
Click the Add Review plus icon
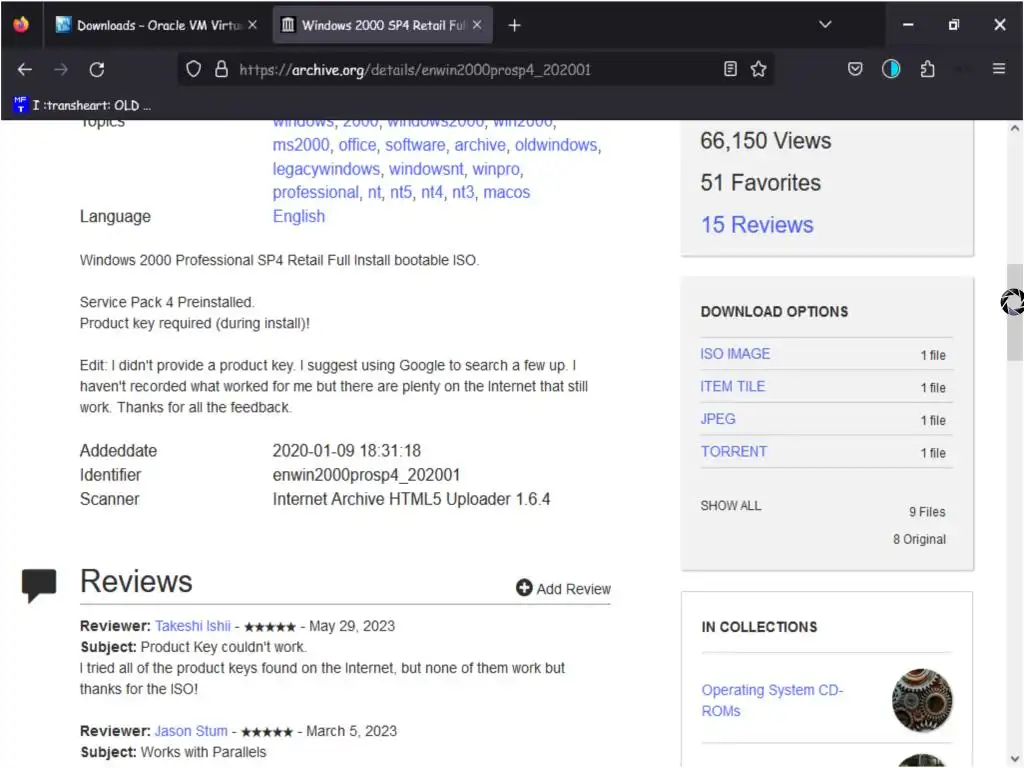pos(524,588)
